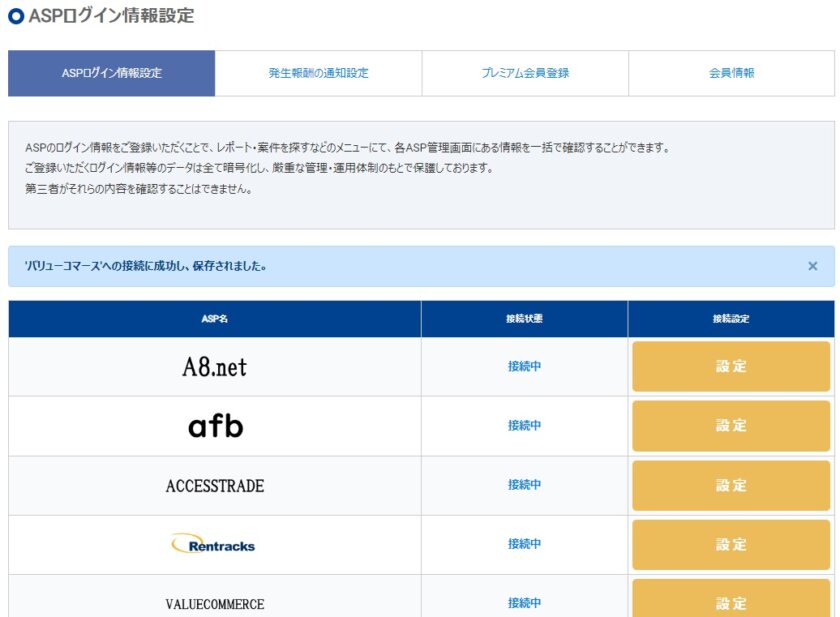Select the VALUECOMMERCE logo
The image size is (840, 617).
(x=215, y=604)
